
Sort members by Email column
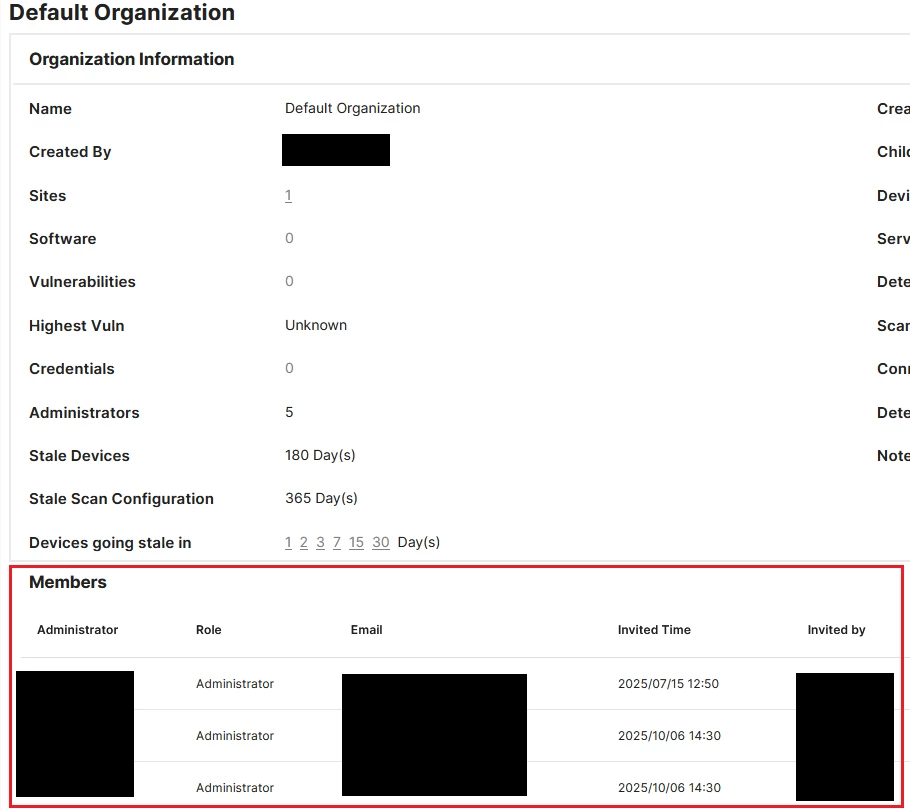click(x=366, y=630)
